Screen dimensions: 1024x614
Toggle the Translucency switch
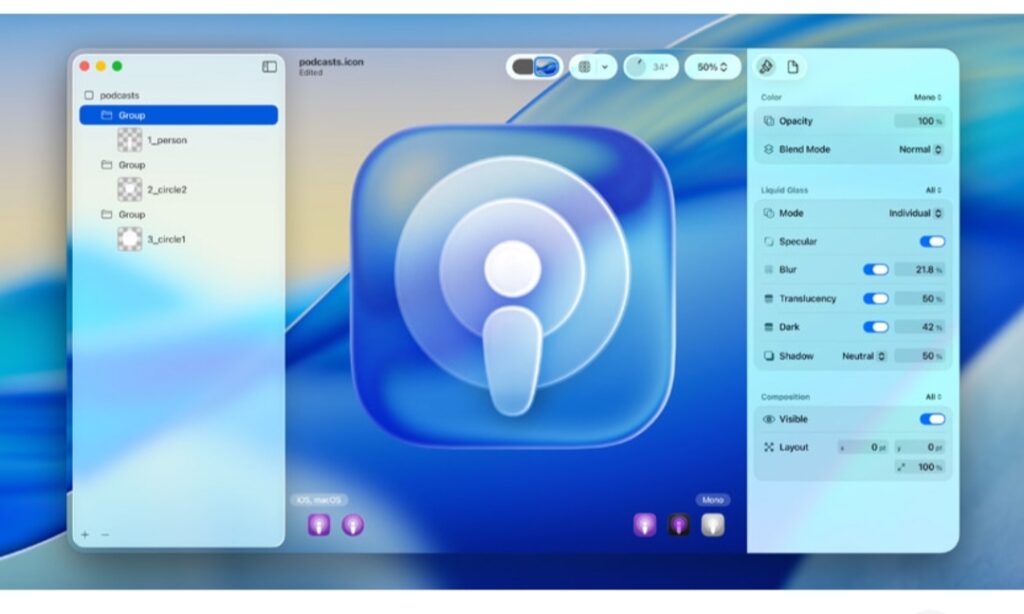pyautogui.click(x=876, y=299)
